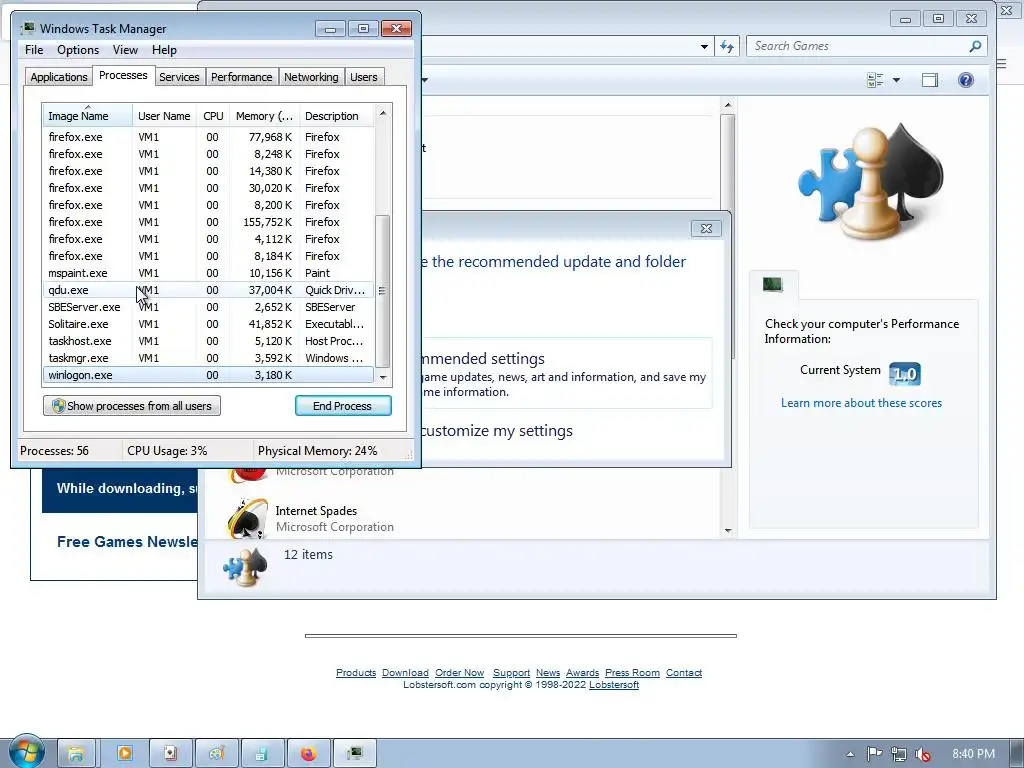Select the taskhost.exe process
The width and height of the screenshot is (1024, 768).
click(x=208, y=341)
